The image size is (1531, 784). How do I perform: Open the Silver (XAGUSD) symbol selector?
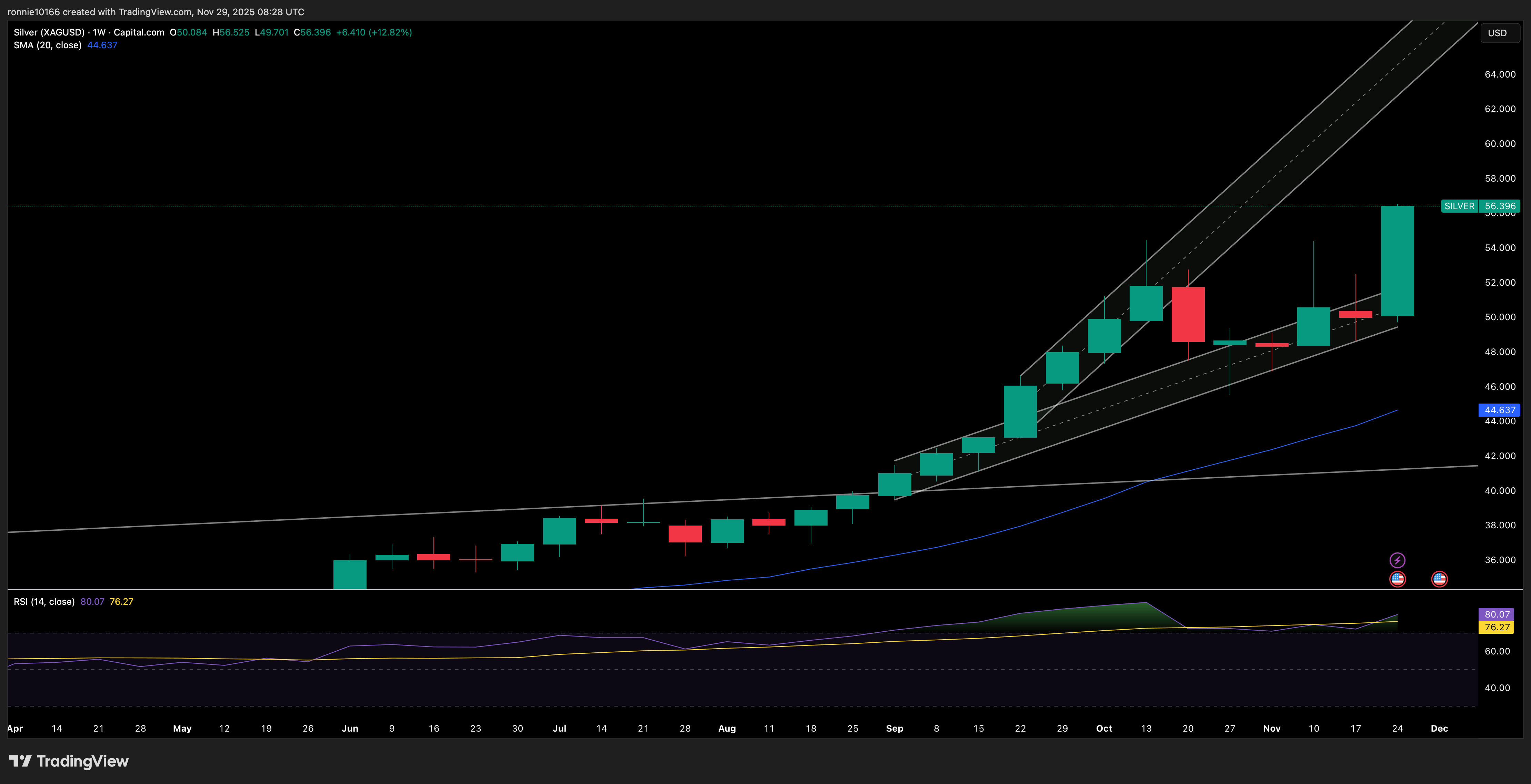click(51, 33)
